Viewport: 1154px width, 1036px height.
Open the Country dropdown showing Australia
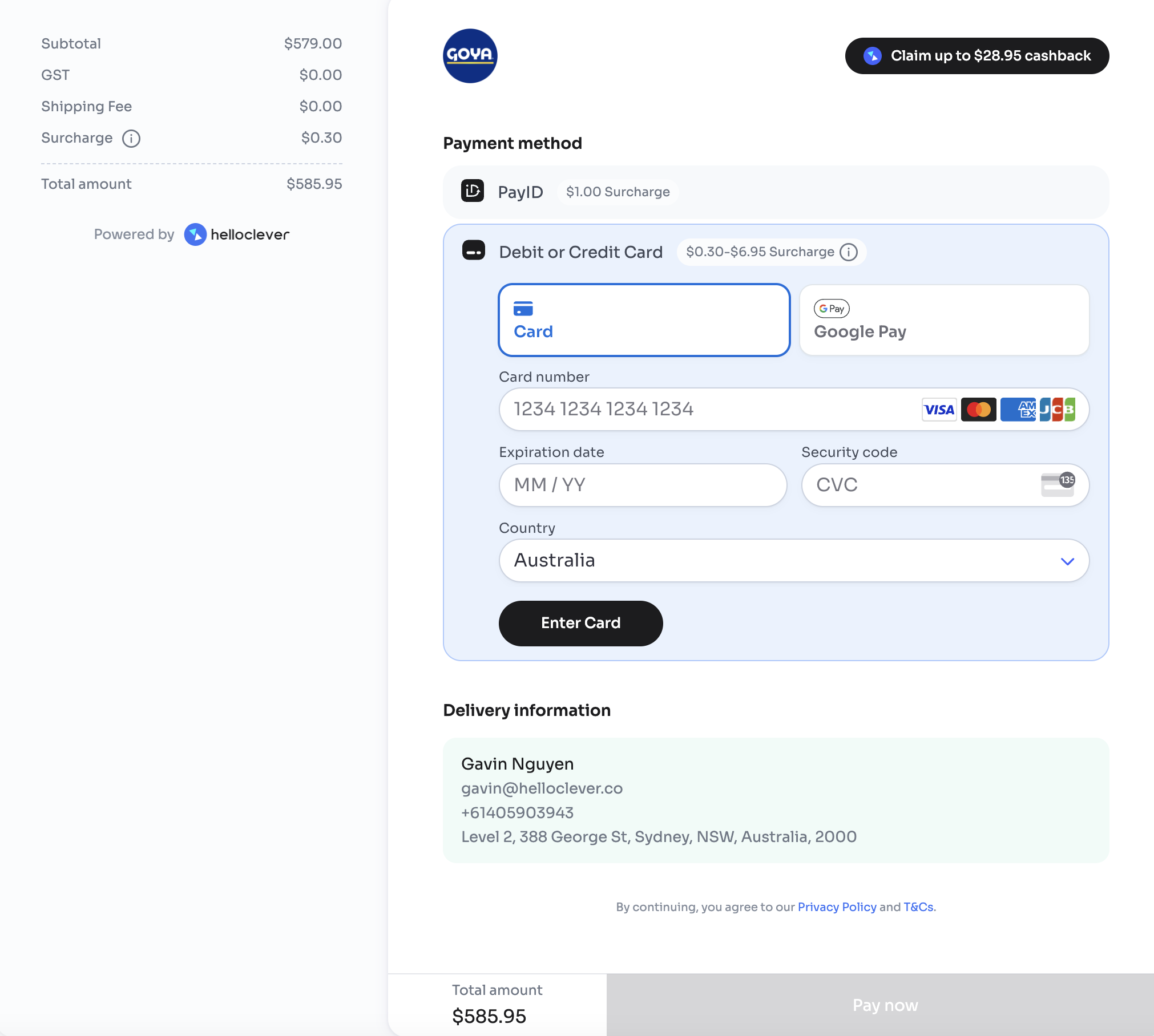point(776,561)
